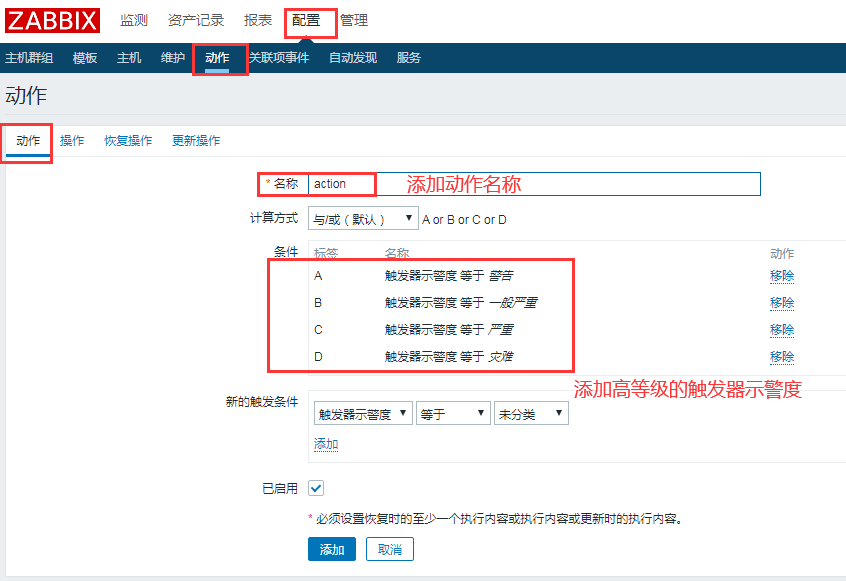Screen dimensions: 846x581
Task: Toggle the 已启用 checkbox
Action: coord(316,488)
